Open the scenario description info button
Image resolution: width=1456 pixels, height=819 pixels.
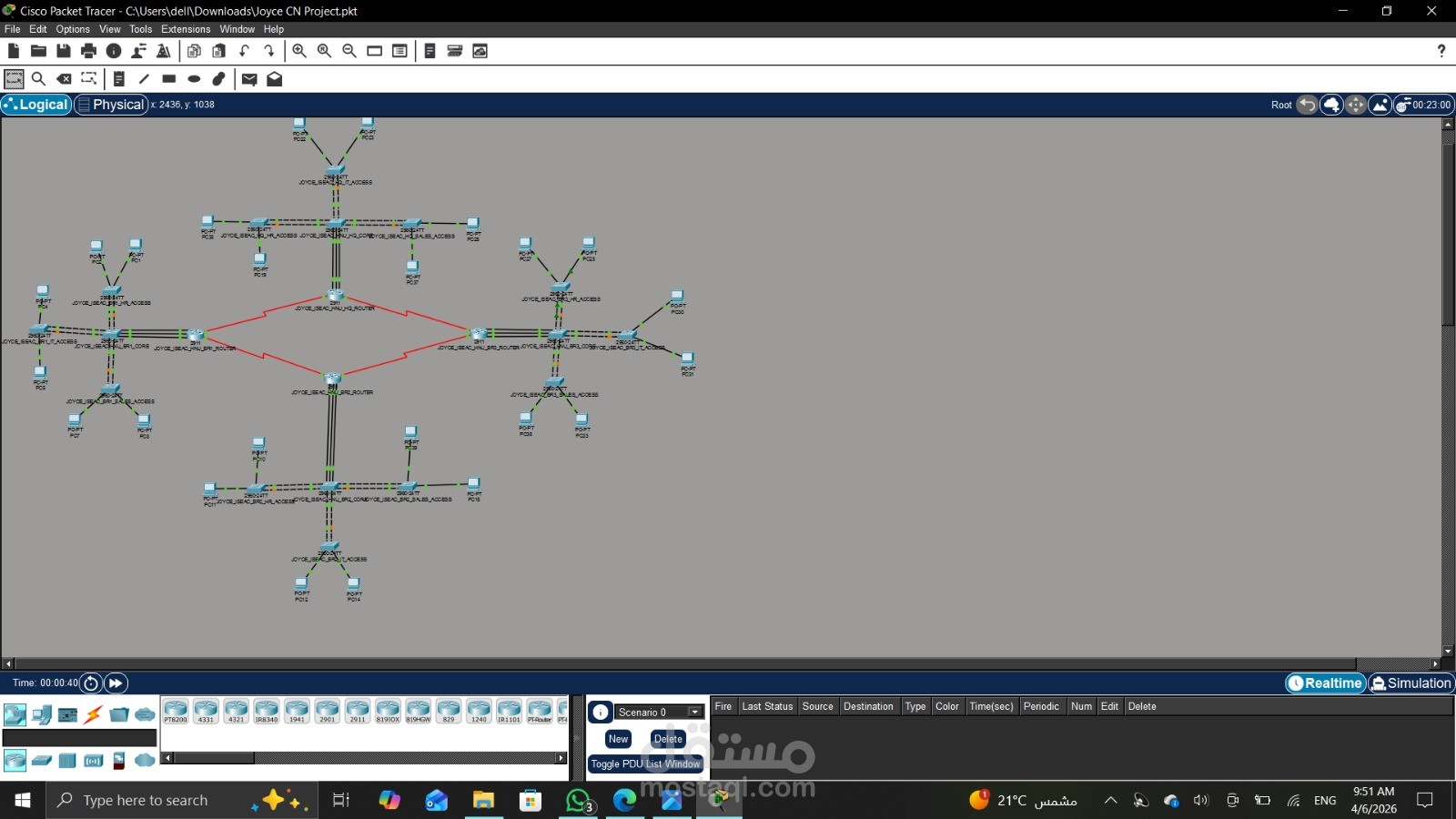pos(601,713)
